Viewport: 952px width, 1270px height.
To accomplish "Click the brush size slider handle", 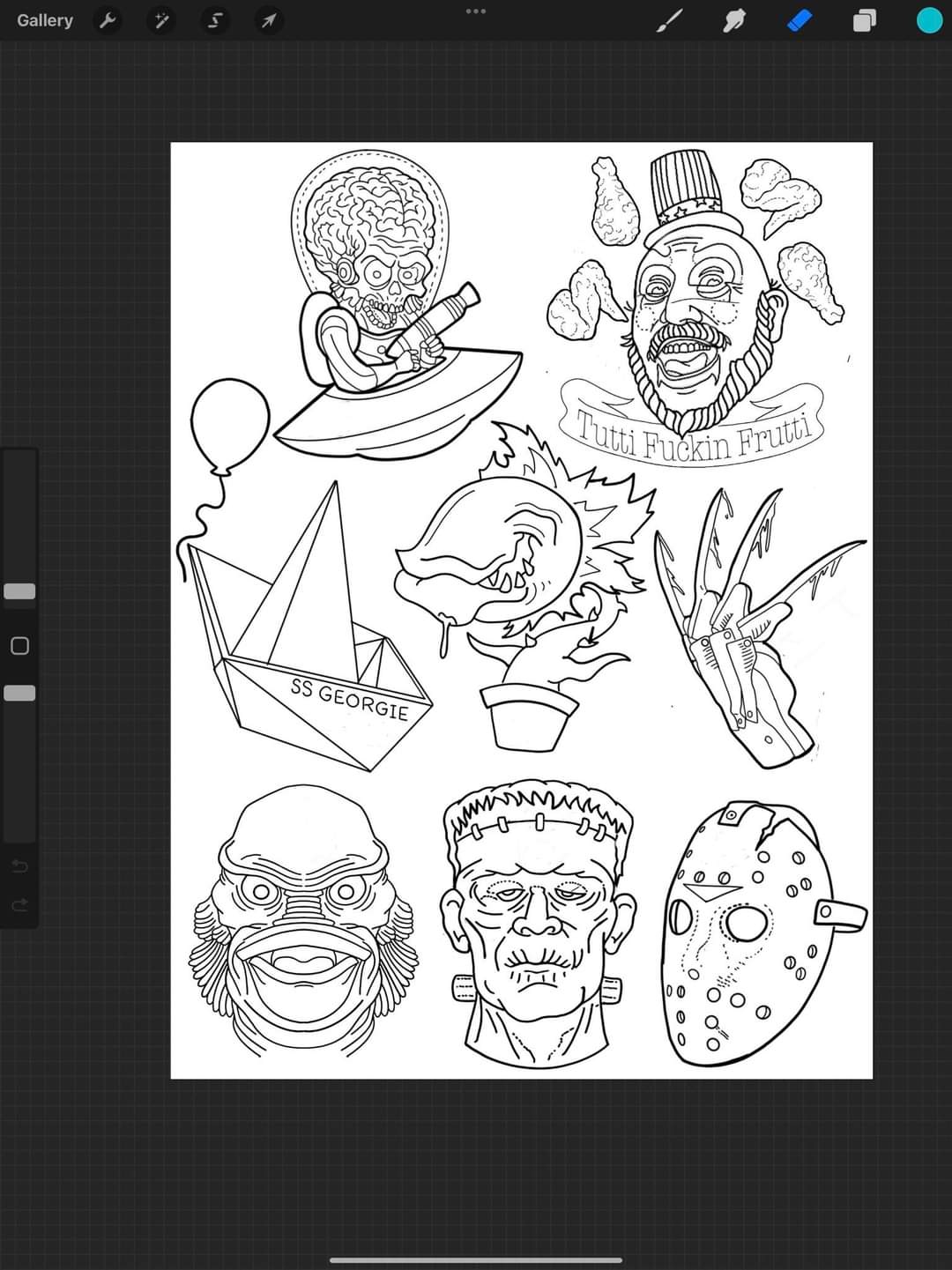I will click(19, 591).
